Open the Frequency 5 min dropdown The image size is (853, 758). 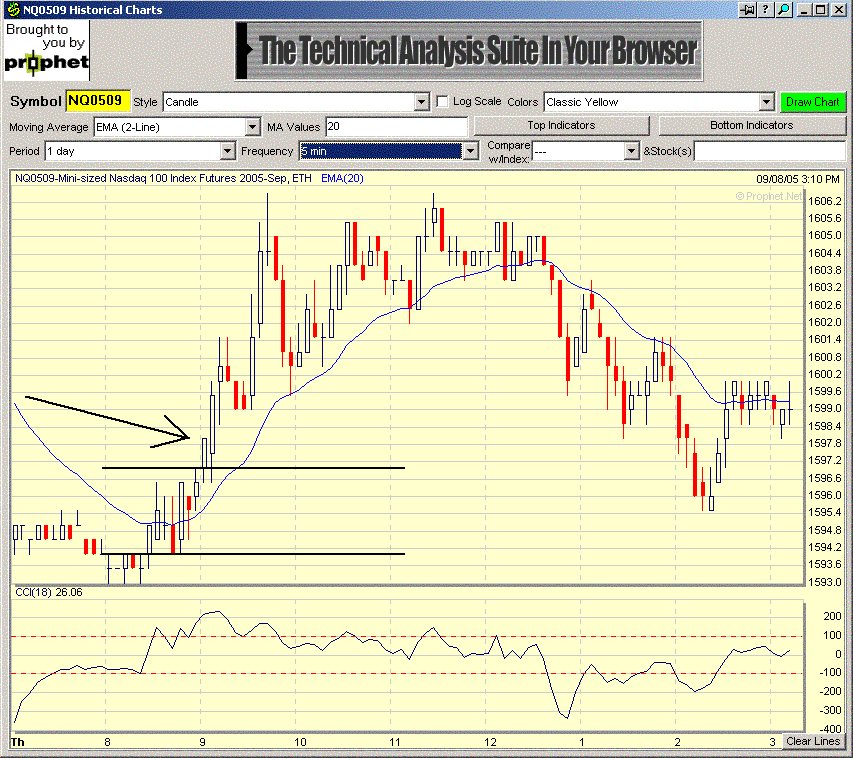point(471,151)
